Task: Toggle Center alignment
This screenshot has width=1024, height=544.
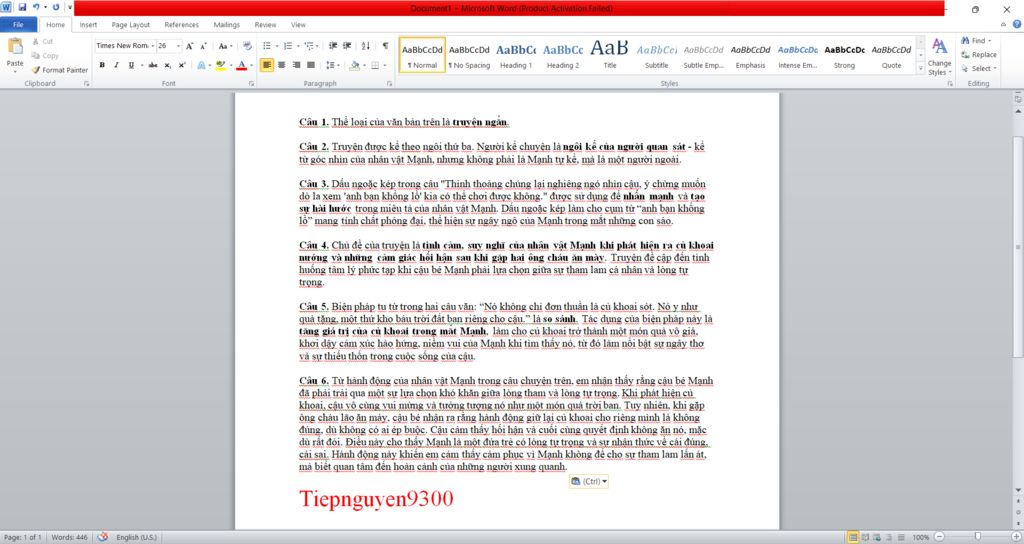Action: point(281,65)
